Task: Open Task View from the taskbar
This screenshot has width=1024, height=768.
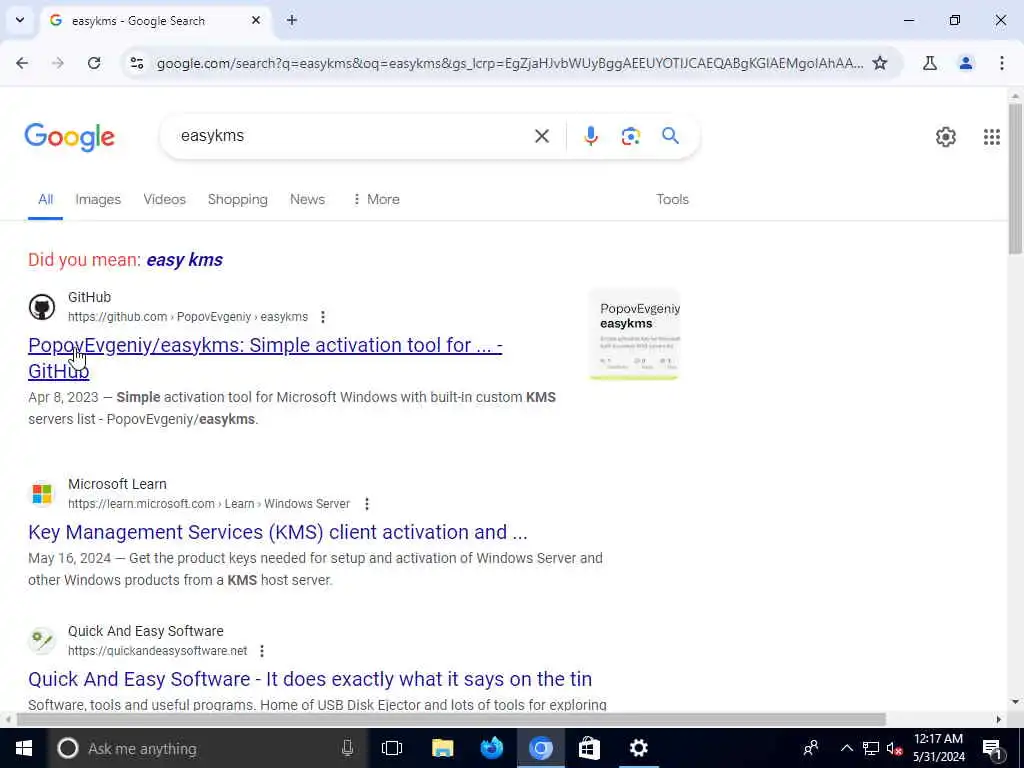Action: (x=392, y=748)
